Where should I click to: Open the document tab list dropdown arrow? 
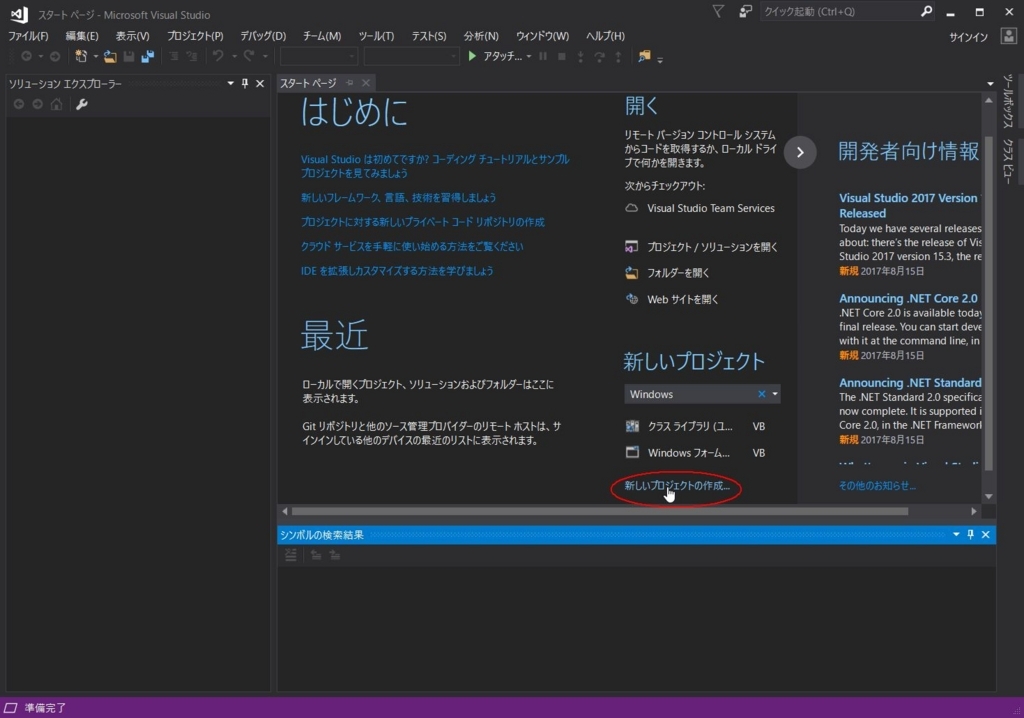(990, 84)
